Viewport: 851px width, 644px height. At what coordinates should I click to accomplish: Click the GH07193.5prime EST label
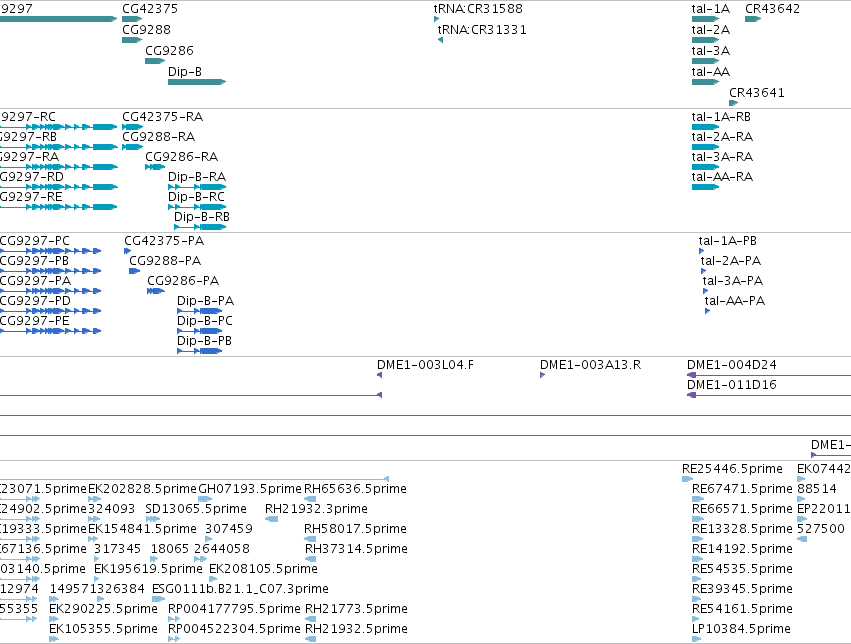click(250, 489)
